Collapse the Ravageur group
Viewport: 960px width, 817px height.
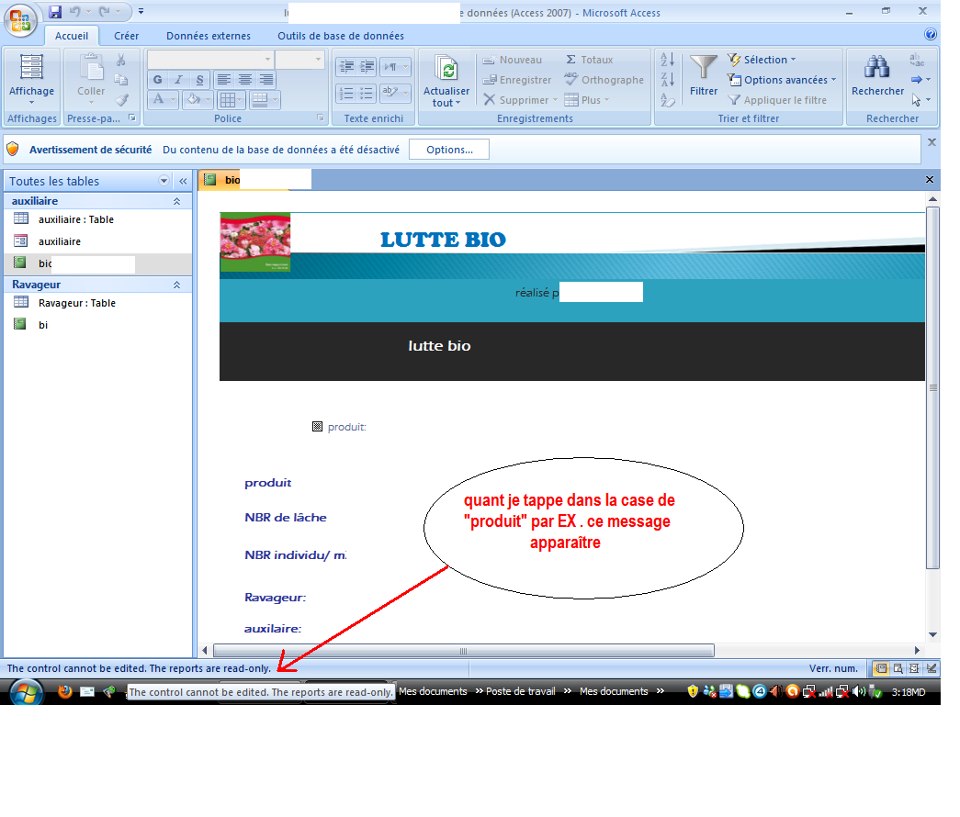click(176, 284)
